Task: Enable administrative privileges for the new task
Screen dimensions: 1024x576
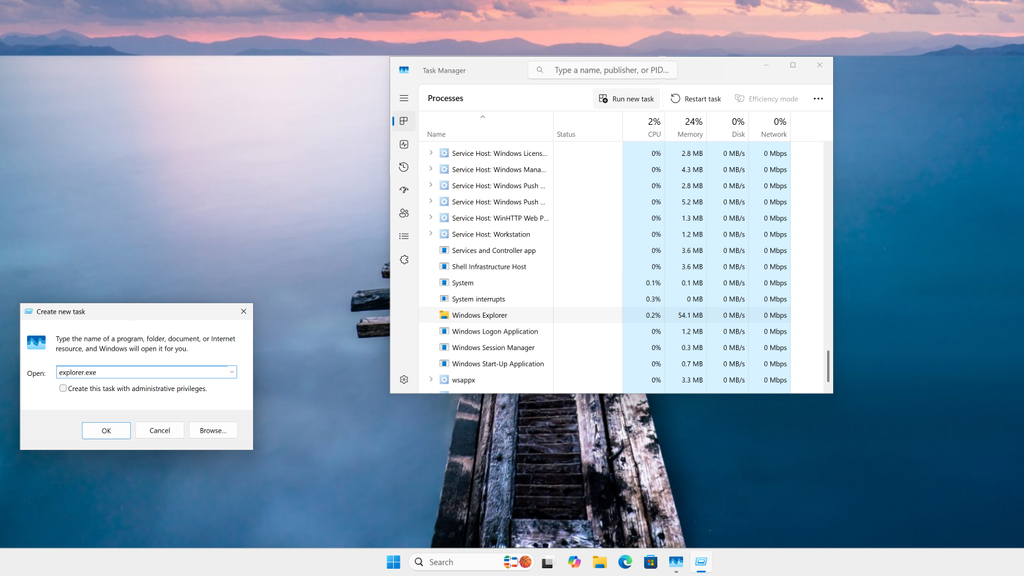Action: pyautogui.click(x=63, y=388)
